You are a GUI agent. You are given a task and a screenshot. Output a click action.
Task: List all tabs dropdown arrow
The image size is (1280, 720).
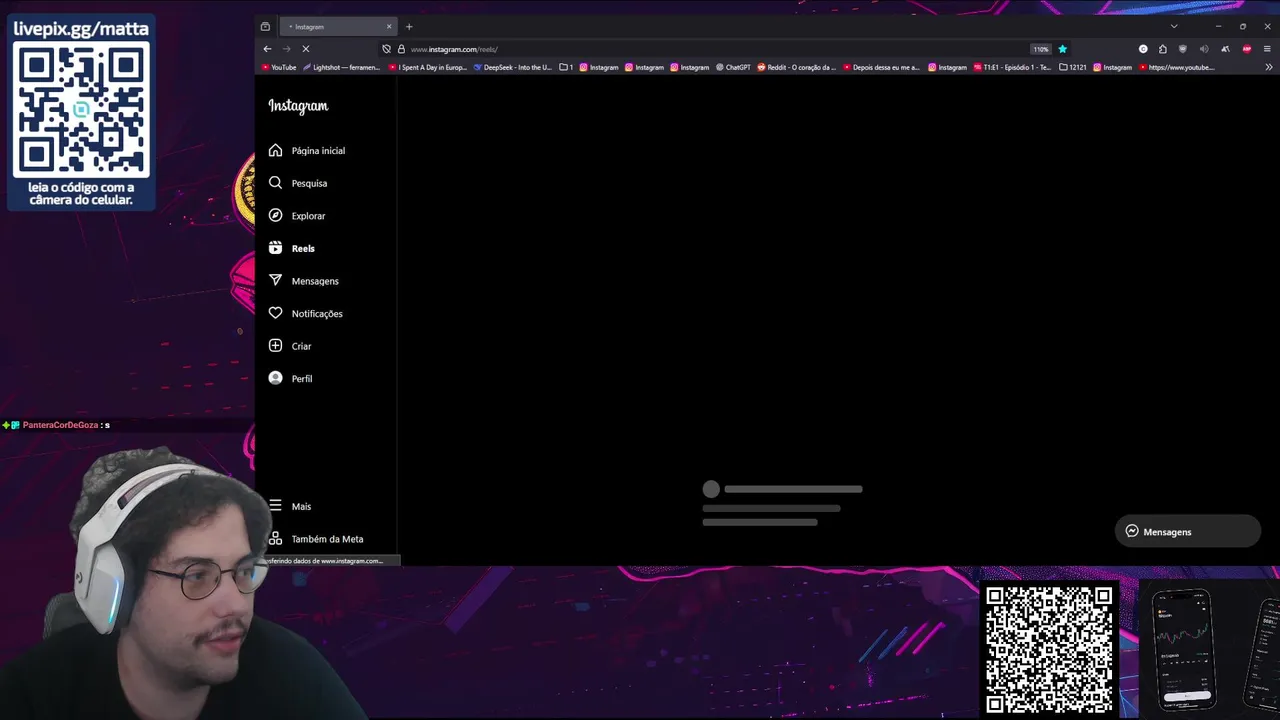point(1174,27)
